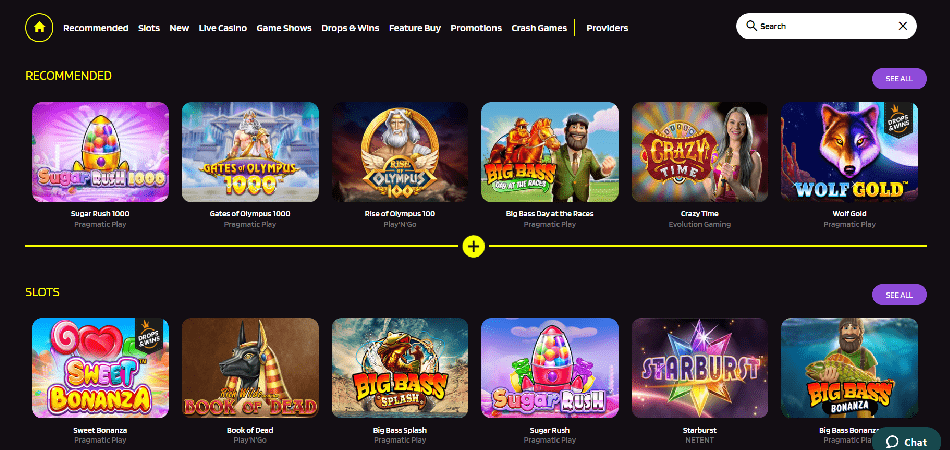This screenshot has width=950, height=450.
Task: Expand Recommended with the yellow plus
Action: point(474,246)
